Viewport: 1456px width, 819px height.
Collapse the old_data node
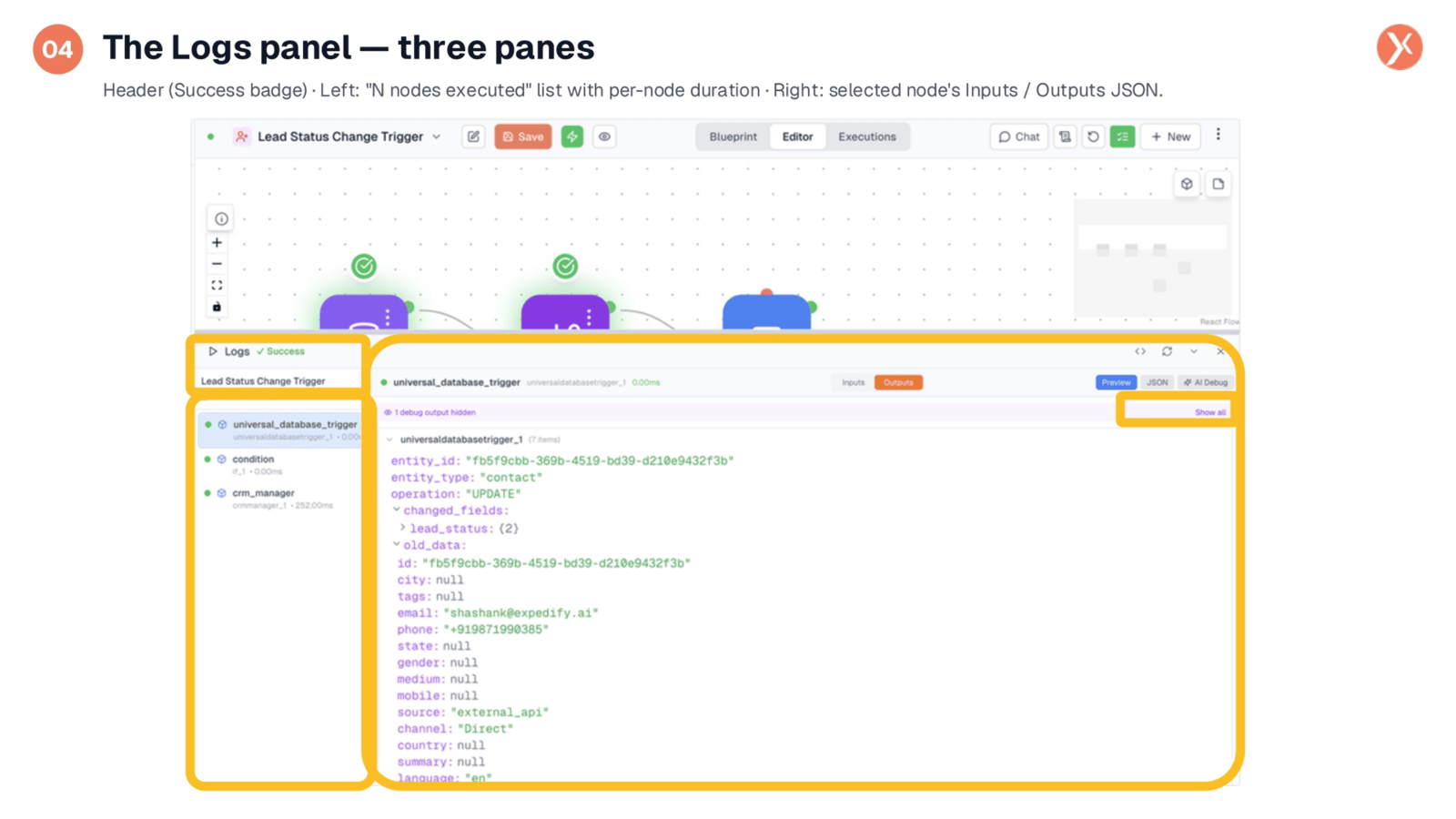point(397,545)
